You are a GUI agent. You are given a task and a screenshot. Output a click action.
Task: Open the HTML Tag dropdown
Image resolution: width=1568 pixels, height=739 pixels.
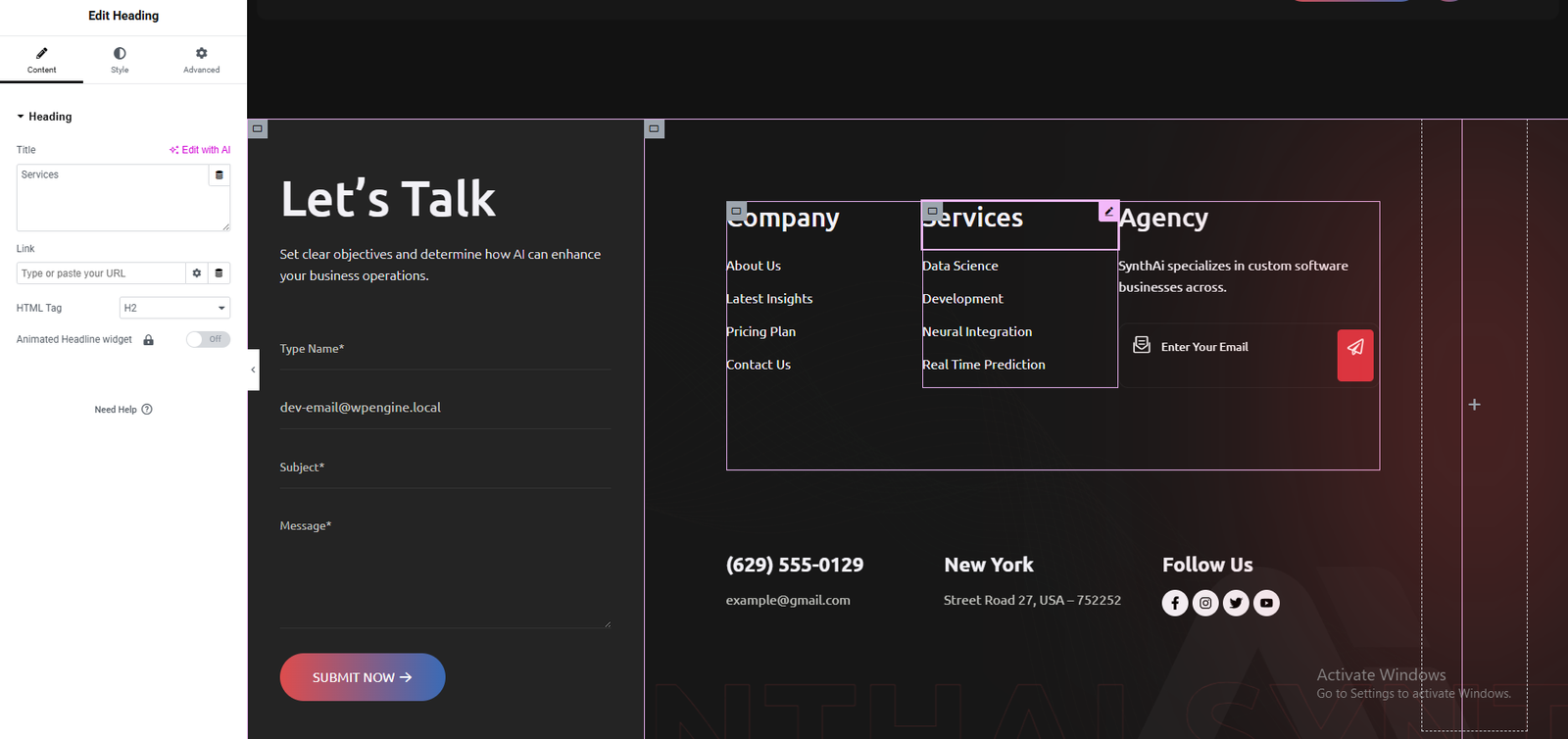(174, 308)
